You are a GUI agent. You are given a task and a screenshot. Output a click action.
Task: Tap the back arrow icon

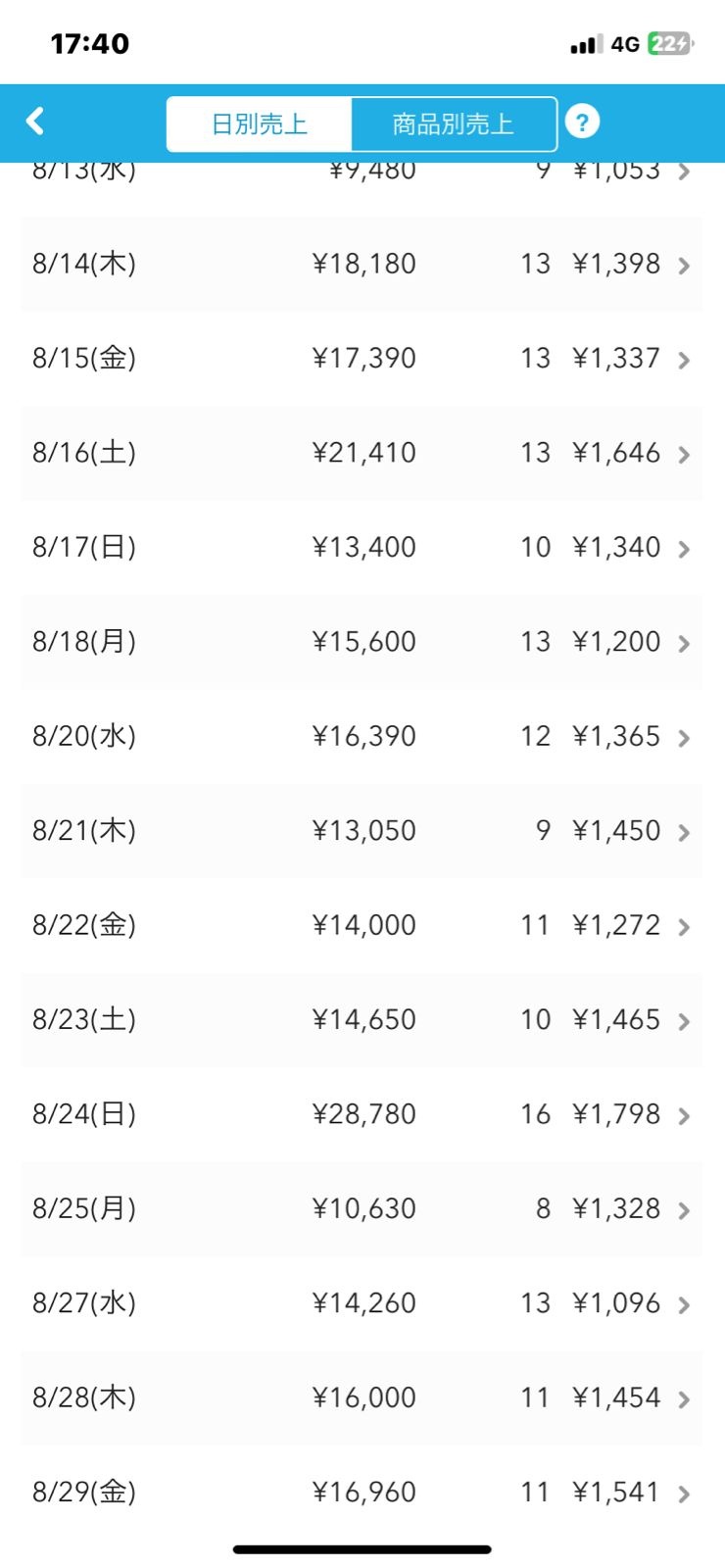click(35, 122)
